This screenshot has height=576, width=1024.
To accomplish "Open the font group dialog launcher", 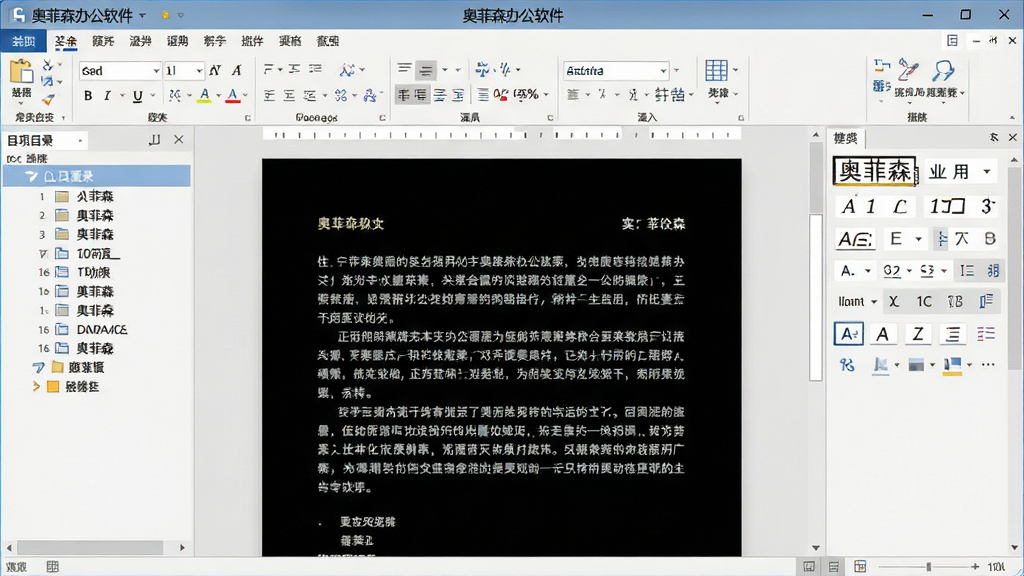I will (248, 118).
